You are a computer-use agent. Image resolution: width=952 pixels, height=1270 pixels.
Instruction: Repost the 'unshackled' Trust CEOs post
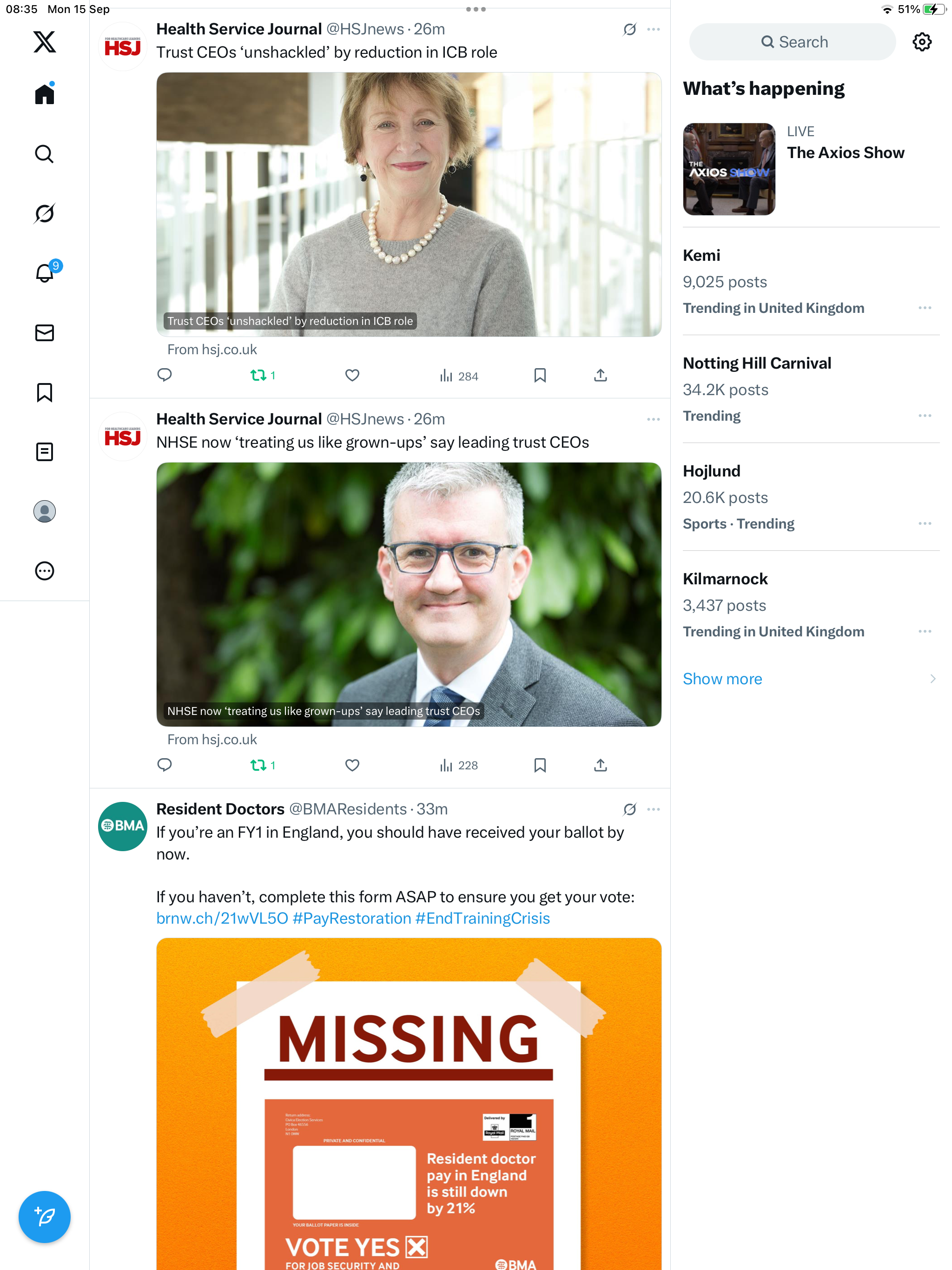click(x=262, y=376)
